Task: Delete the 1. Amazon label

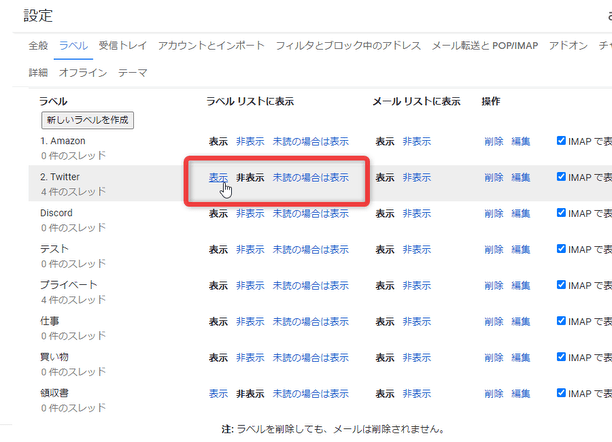Action: 494,141
